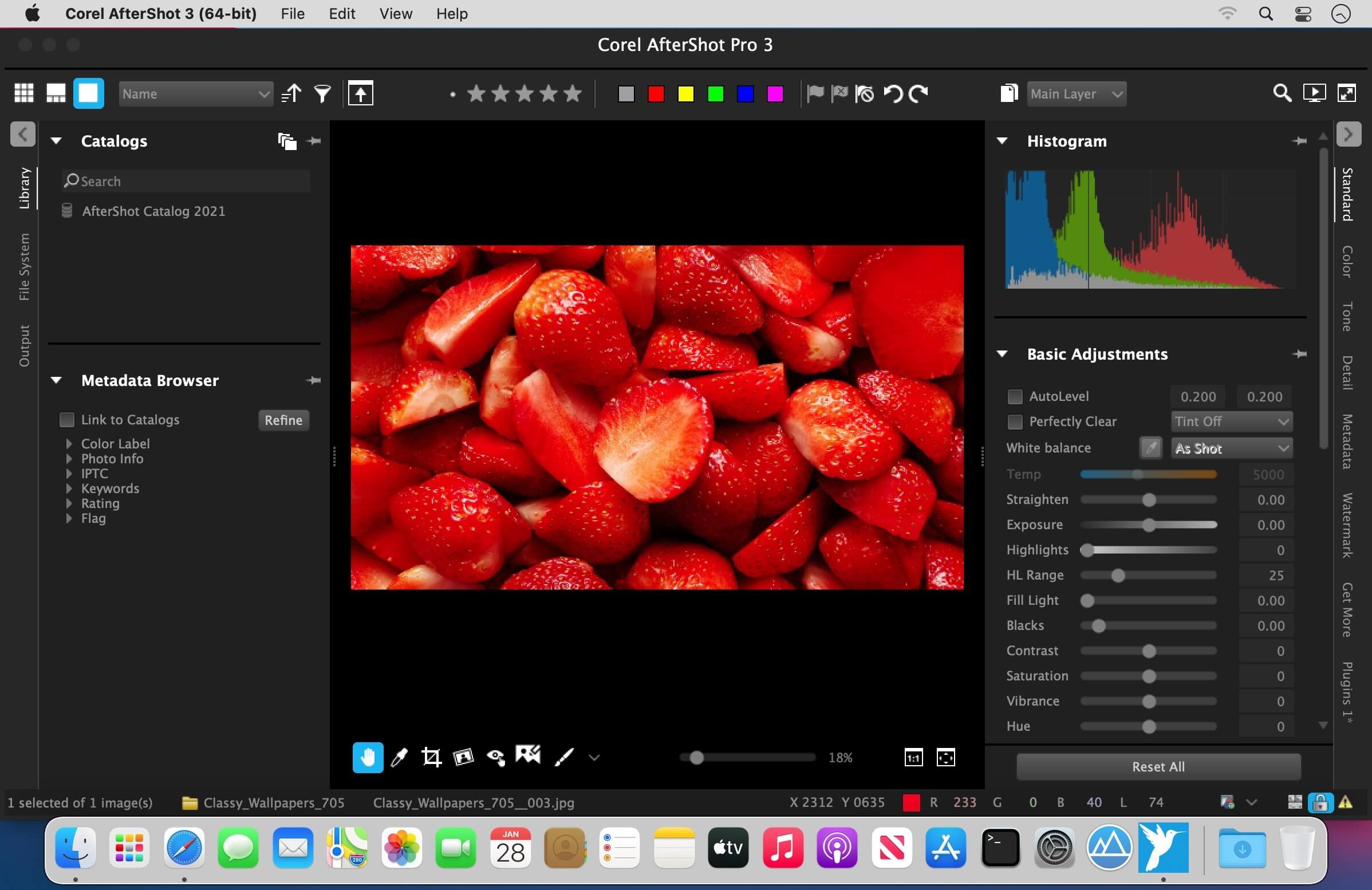Select the Pan hand tool

coord(367,757)
